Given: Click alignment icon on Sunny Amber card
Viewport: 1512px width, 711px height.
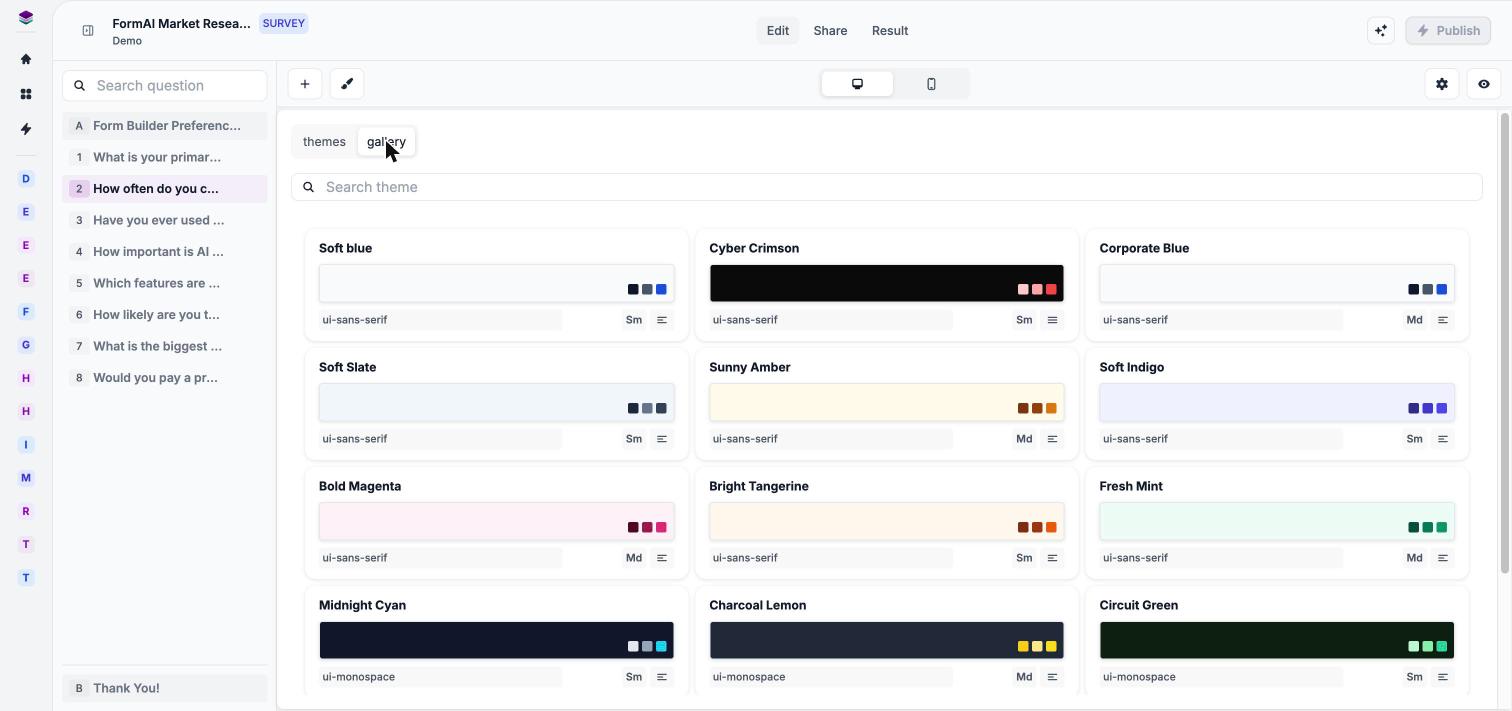Looking at the screenshot, I should pyautogui.click(x=1052, y=439).
